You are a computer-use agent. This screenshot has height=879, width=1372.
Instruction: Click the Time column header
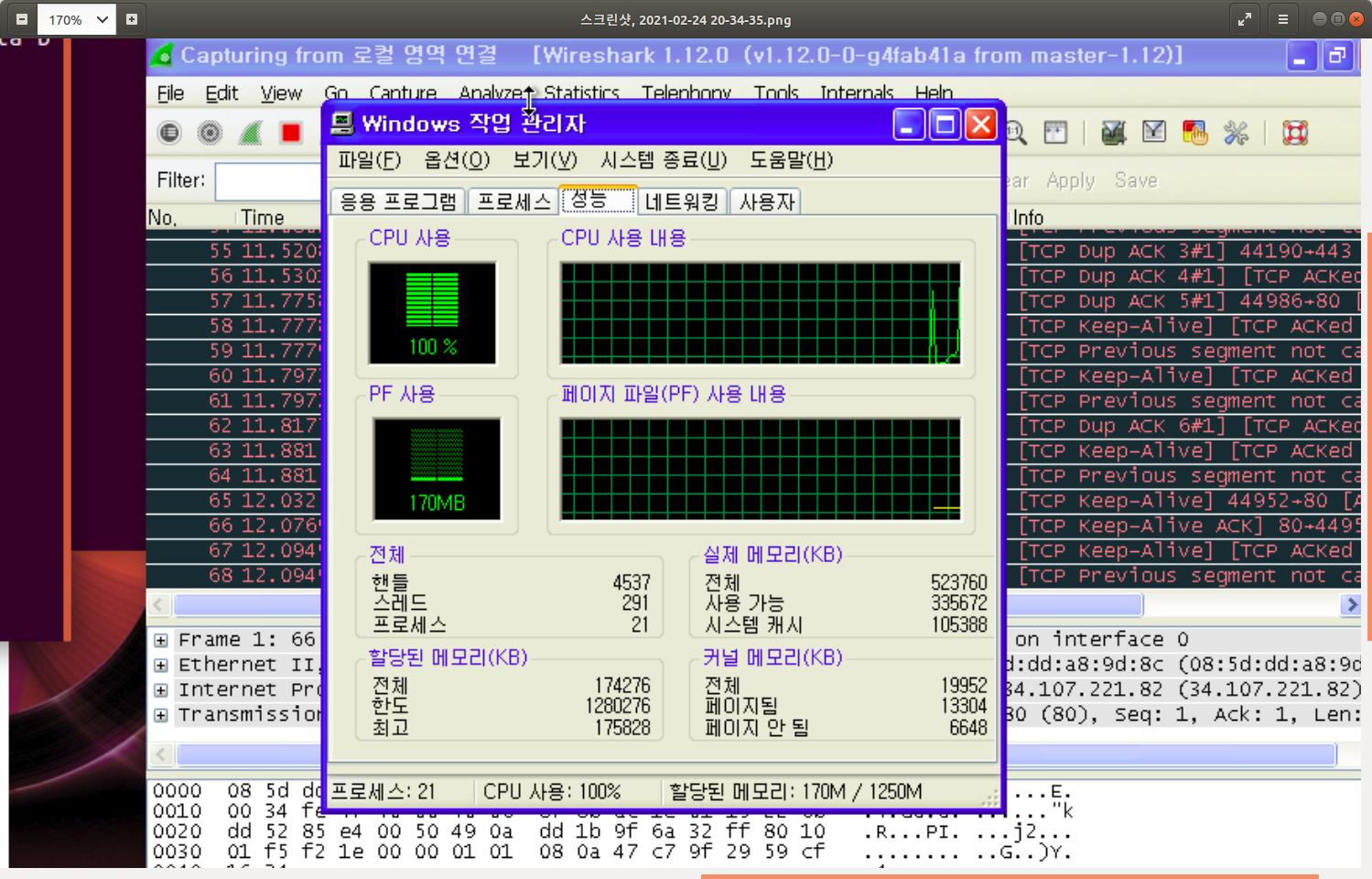(263, 218)
